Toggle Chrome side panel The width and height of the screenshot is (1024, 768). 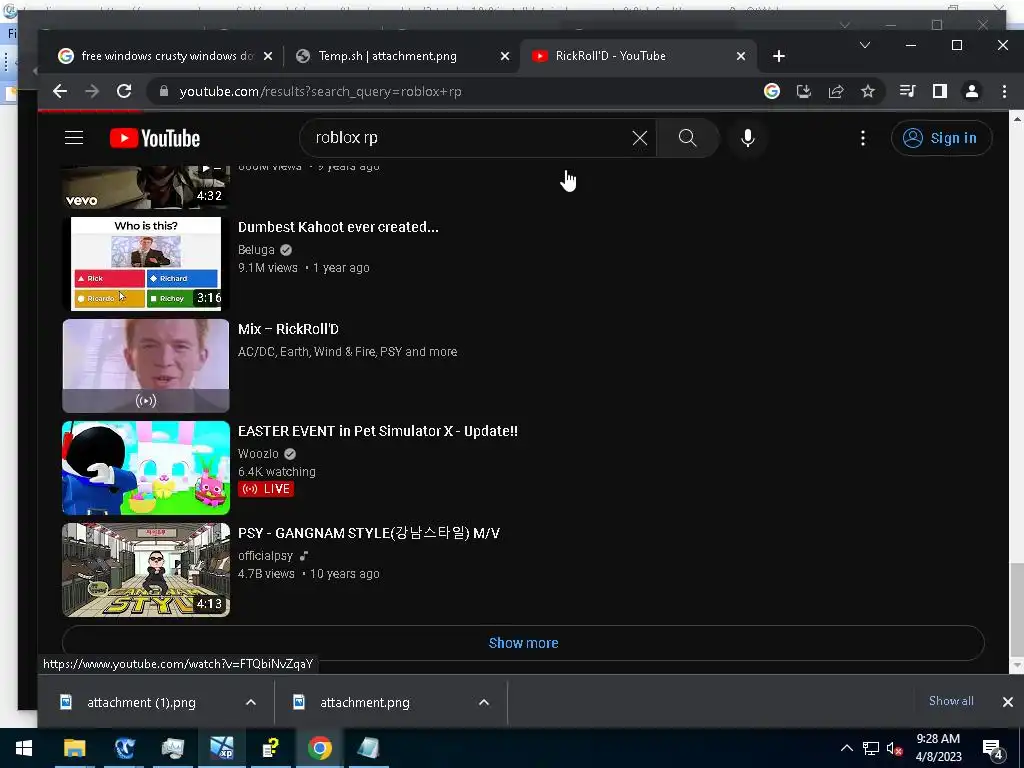point(940,91)
